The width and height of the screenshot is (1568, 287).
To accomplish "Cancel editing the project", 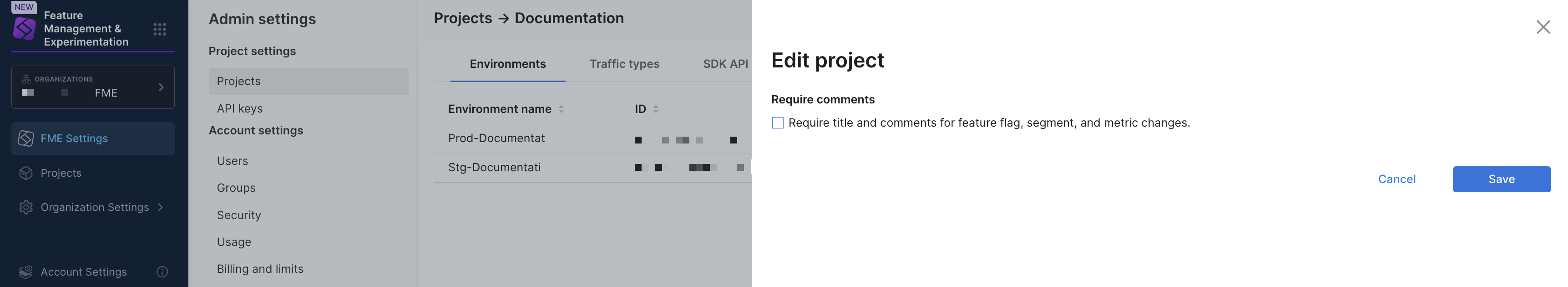I will (1396, 179).
